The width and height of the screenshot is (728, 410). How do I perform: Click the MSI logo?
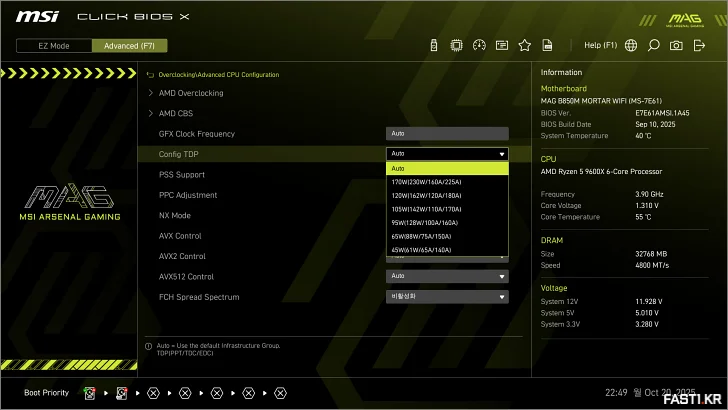[38, 17]
